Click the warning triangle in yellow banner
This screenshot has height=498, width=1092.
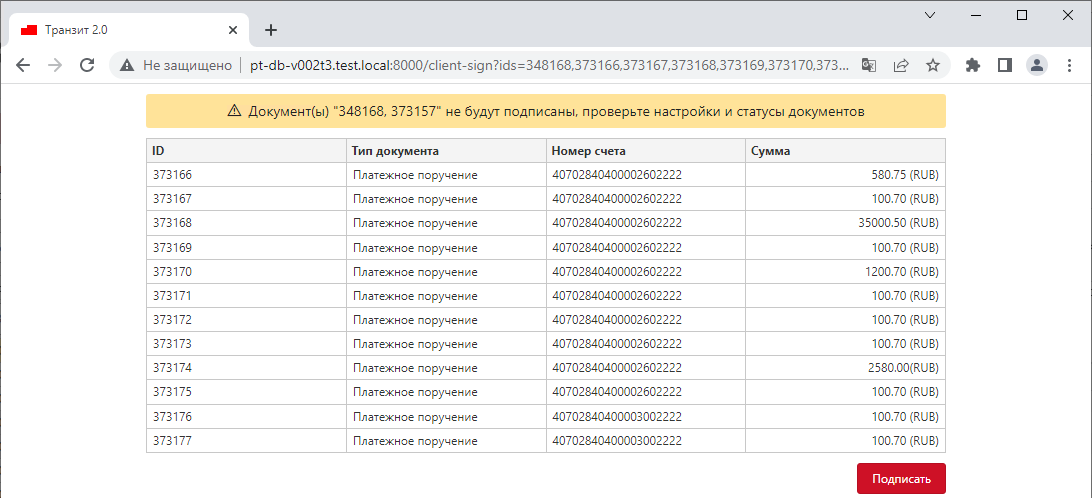[234, 111]
